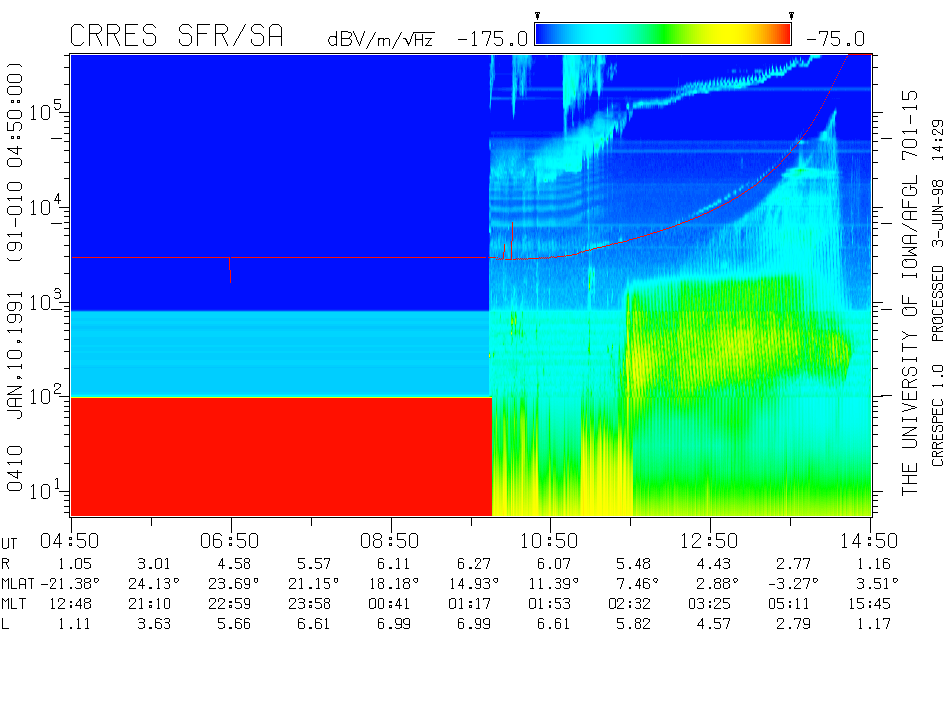Select the 04:50 time axis label

point(70,541)
